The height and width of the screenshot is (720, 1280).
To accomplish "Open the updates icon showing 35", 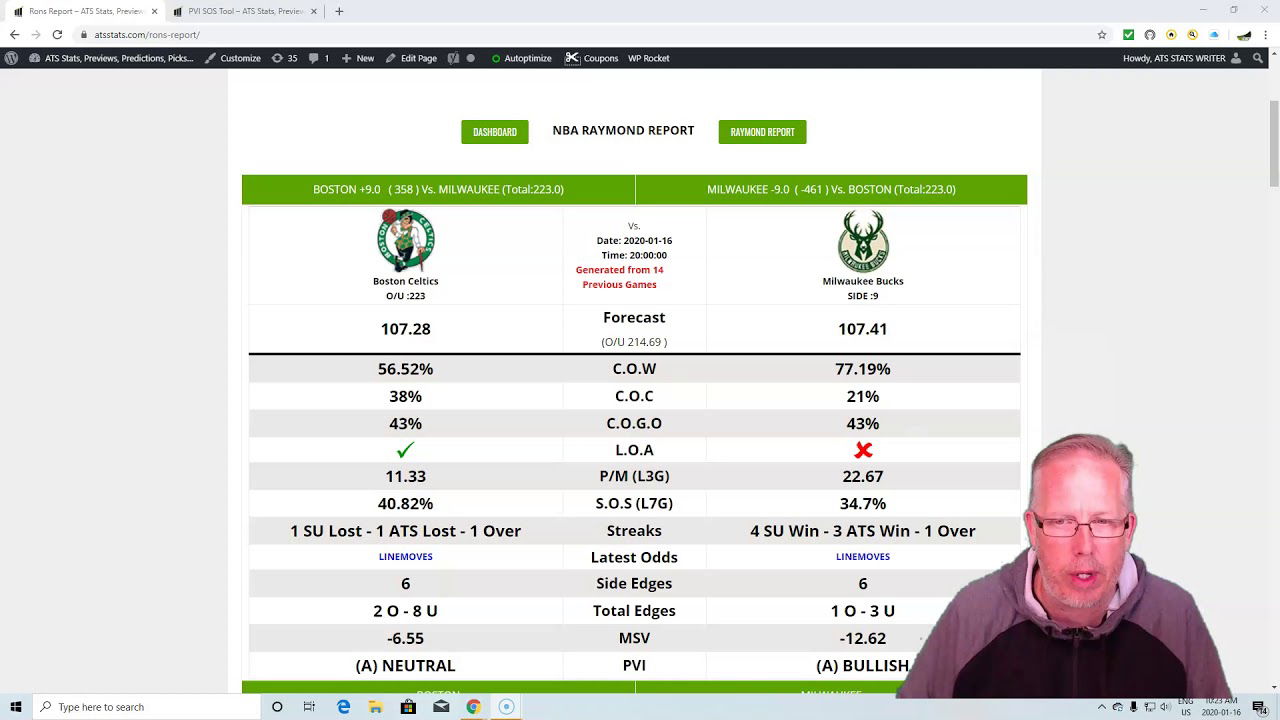I will click(x=284, y=58).
